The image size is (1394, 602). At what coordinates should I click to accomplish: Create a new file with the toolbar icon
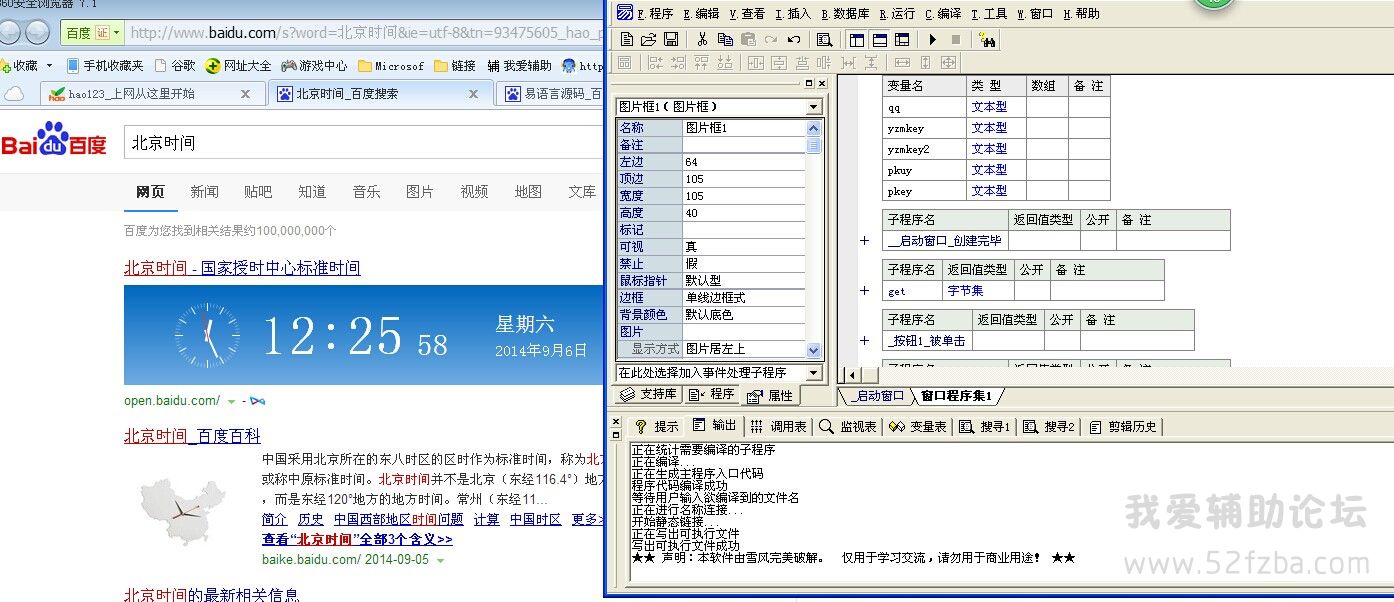pyautogui.click(x=627, y=40)
